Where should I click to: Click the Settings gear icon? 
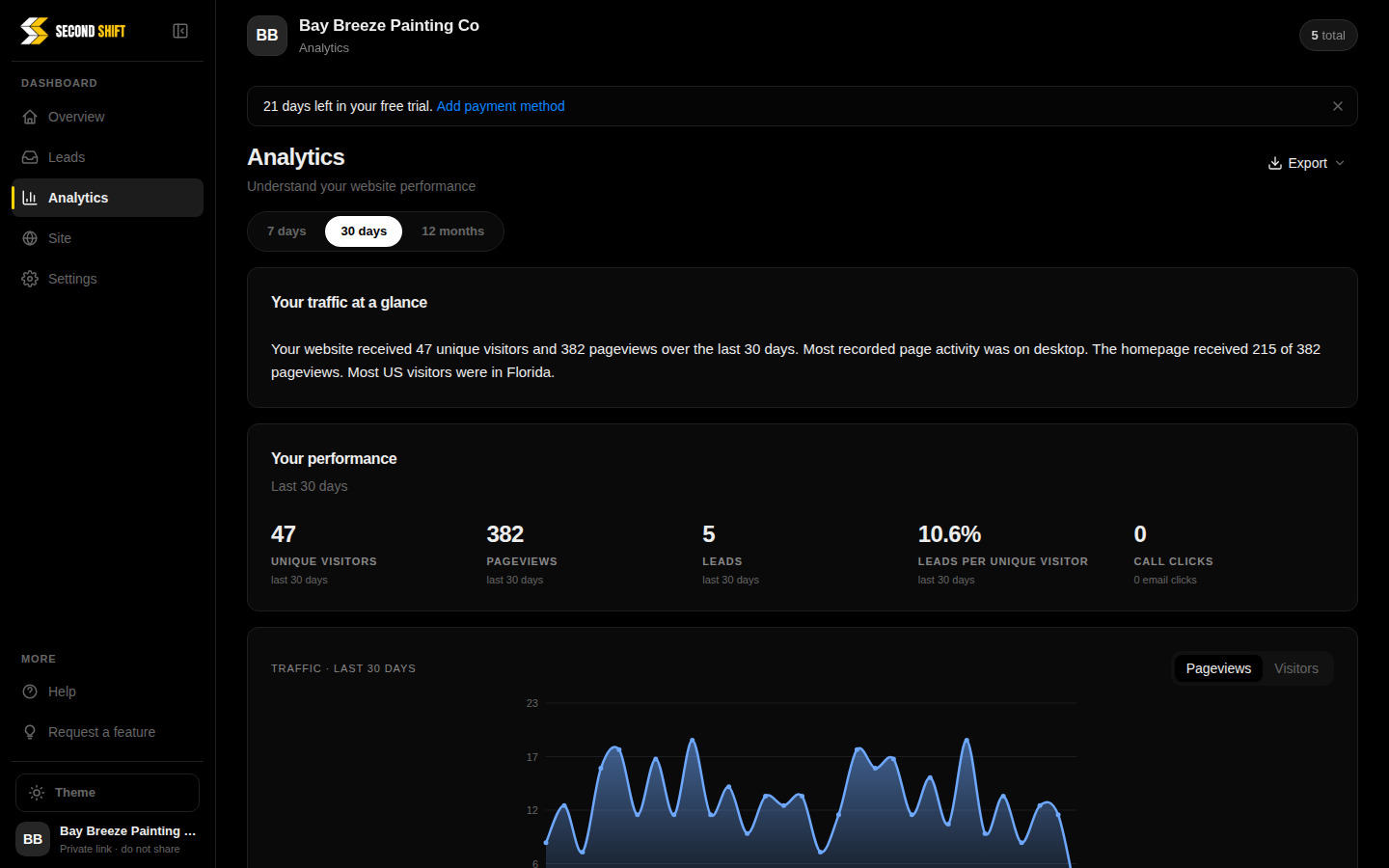[30, 279]
